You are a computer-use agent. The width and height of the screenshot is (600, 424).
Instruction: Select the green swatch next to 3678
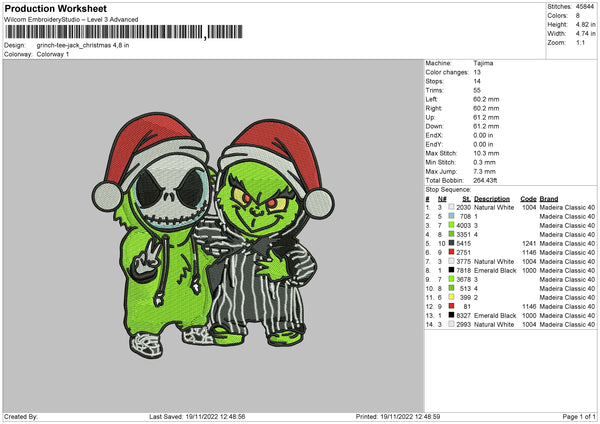[x=451, y=279]
